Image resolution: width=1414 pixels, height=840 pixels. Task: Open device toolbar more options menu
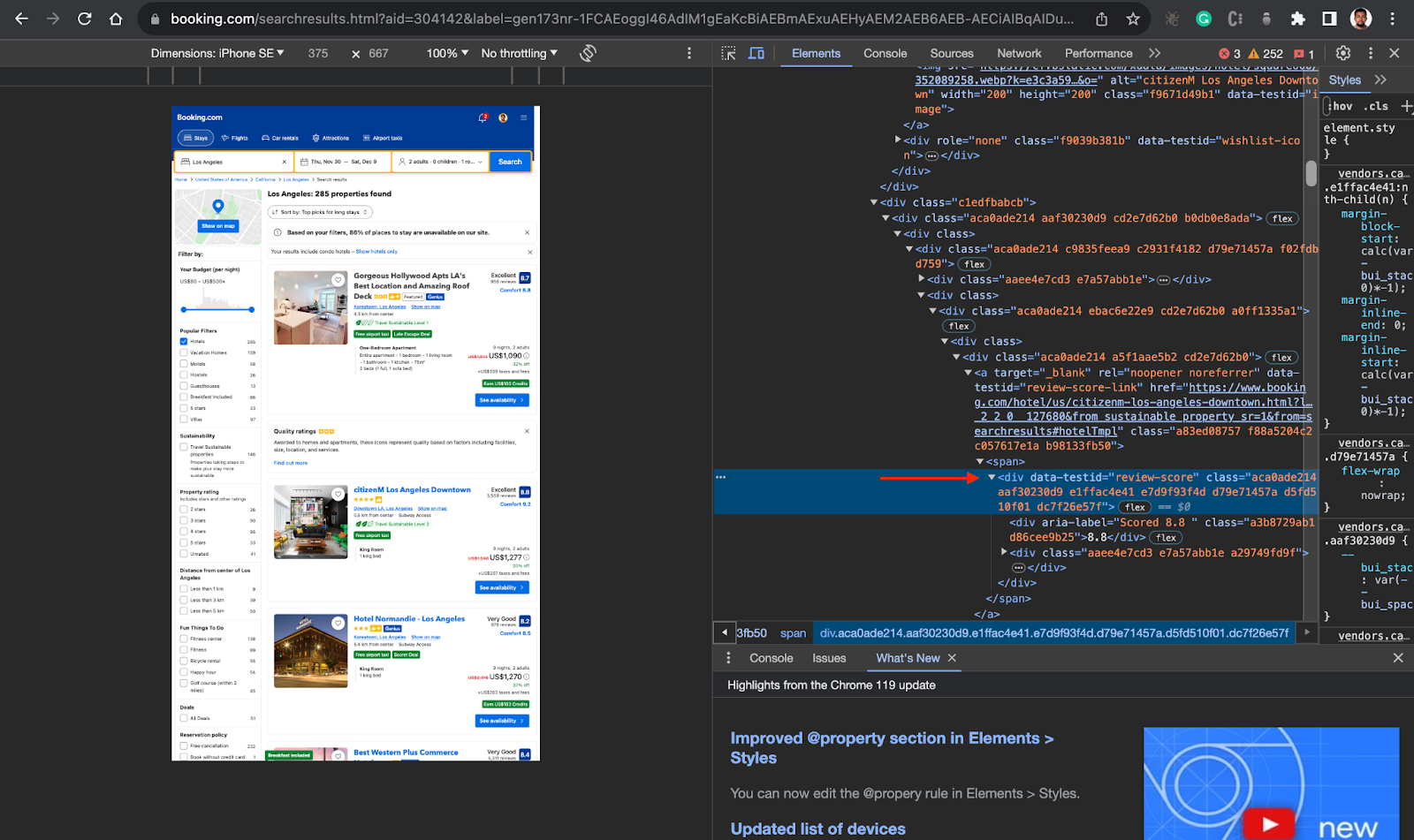tap(689, 53)
